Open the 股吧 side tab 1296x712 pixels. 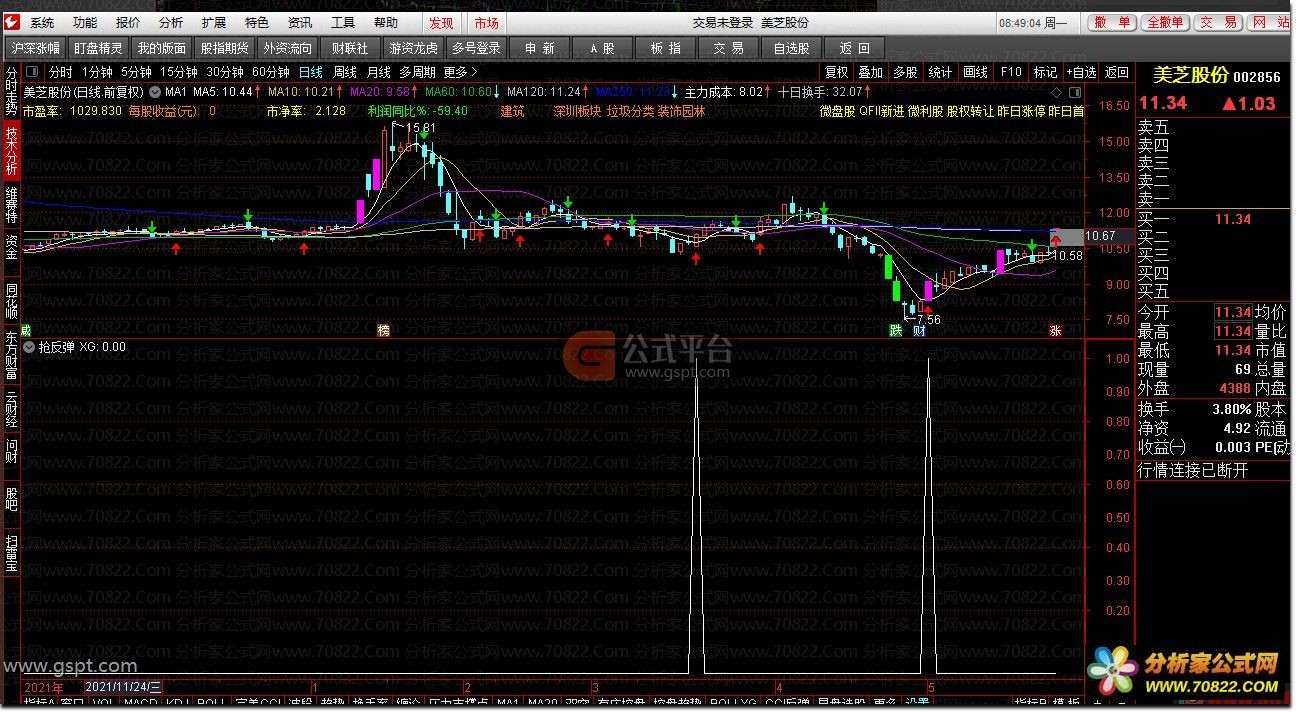(11, 498)
